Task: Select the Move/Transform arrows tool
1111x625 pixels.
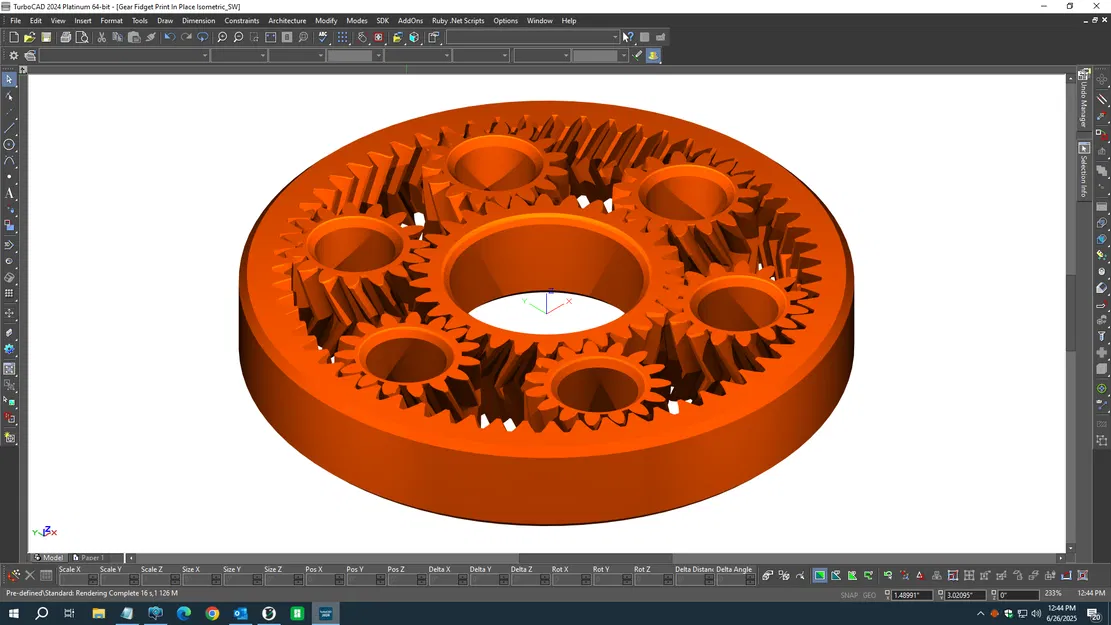Action: [9, 313]
